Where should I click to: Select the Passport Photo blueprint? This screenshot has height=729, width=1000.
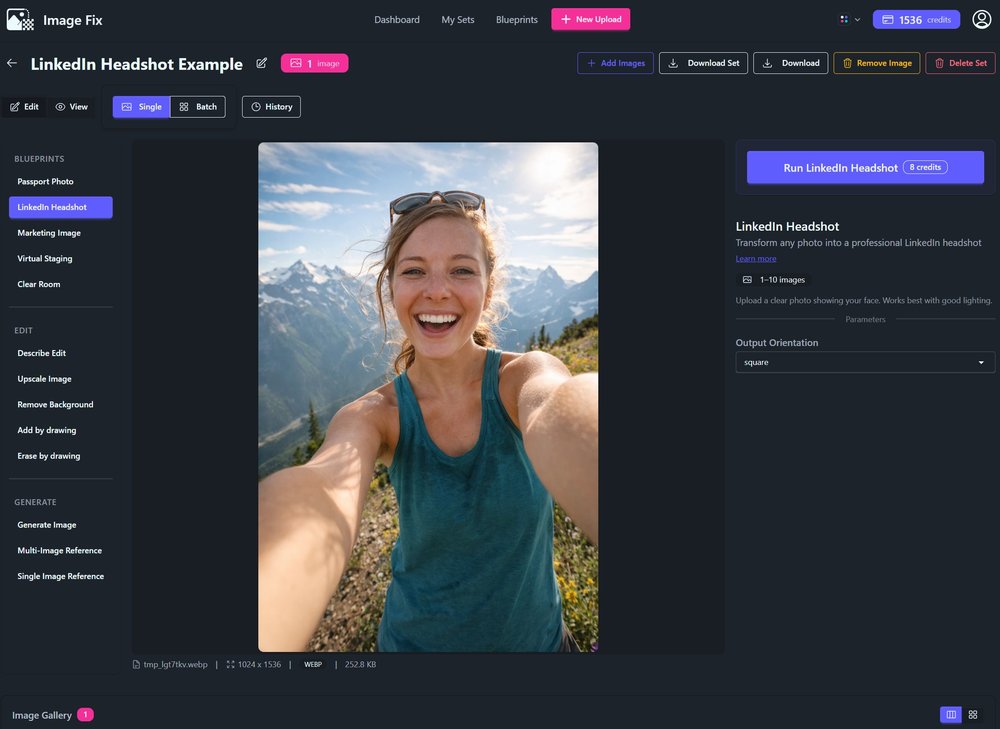coord(45,182)
